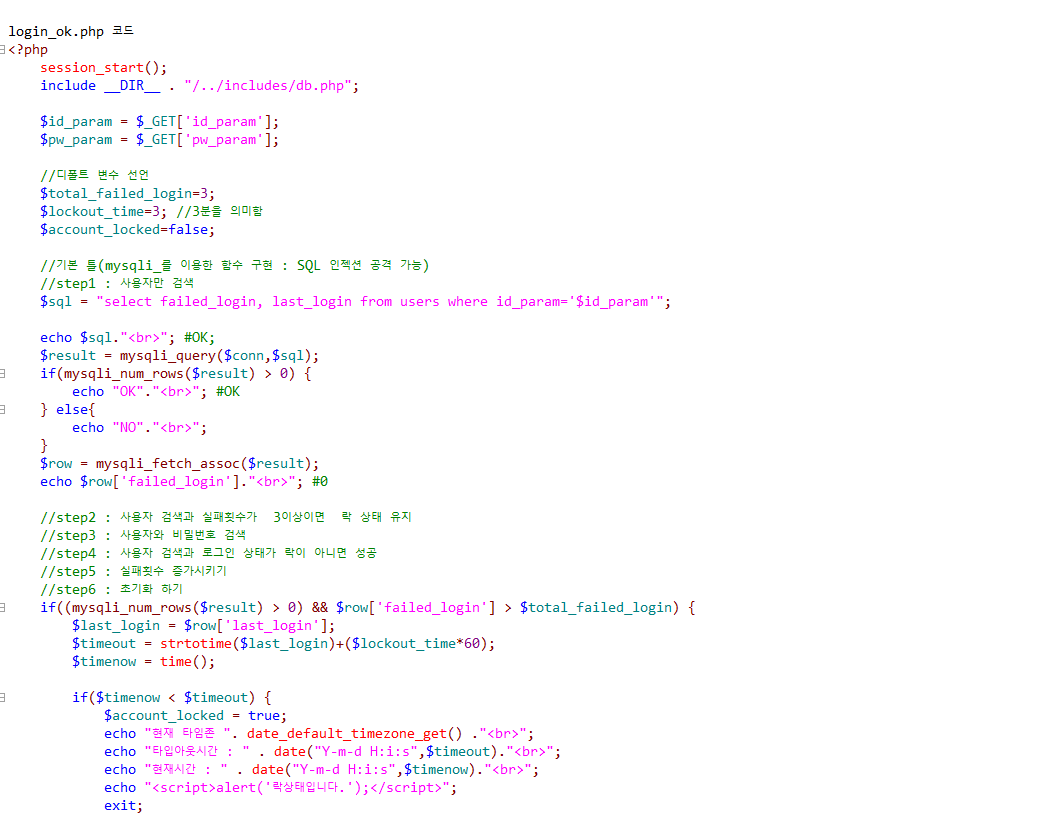1061x822 pixels.
Task: Click the '$total_failed_login=3;' line
Action: click(x=127, y=193)
